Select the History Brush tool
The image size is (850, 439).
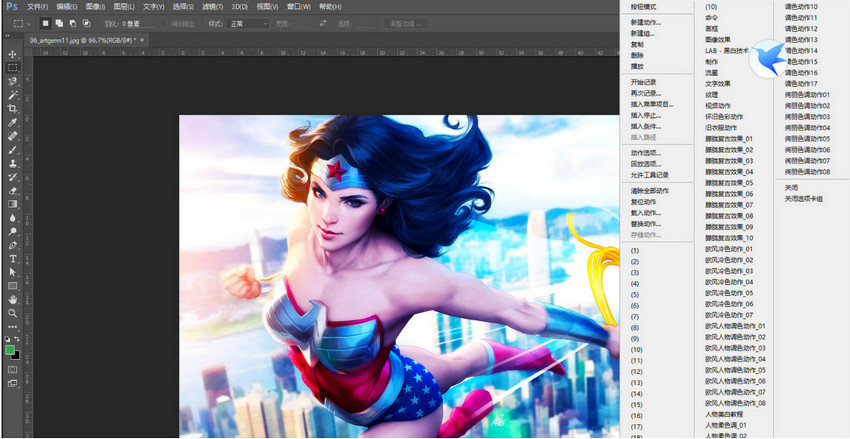(12, 177)
